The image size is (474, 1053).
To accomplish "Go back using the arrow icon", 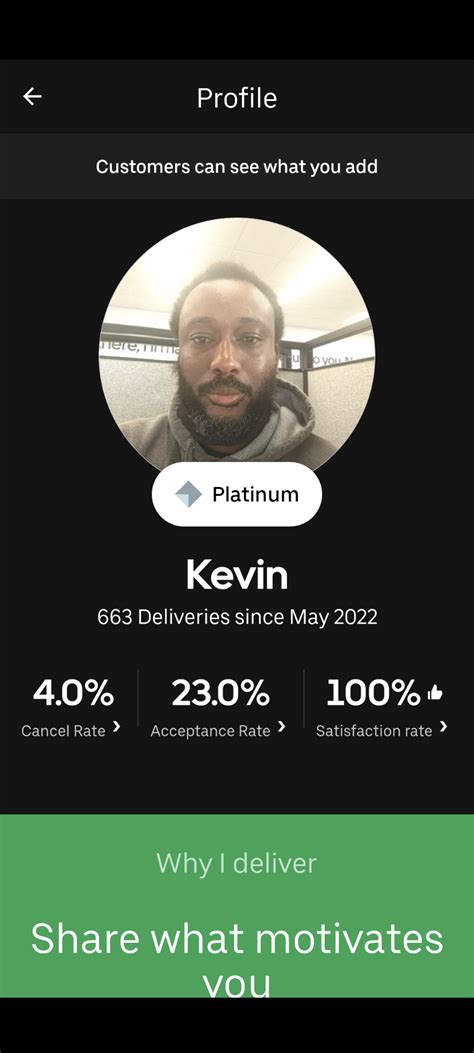I will click(32, 97).
